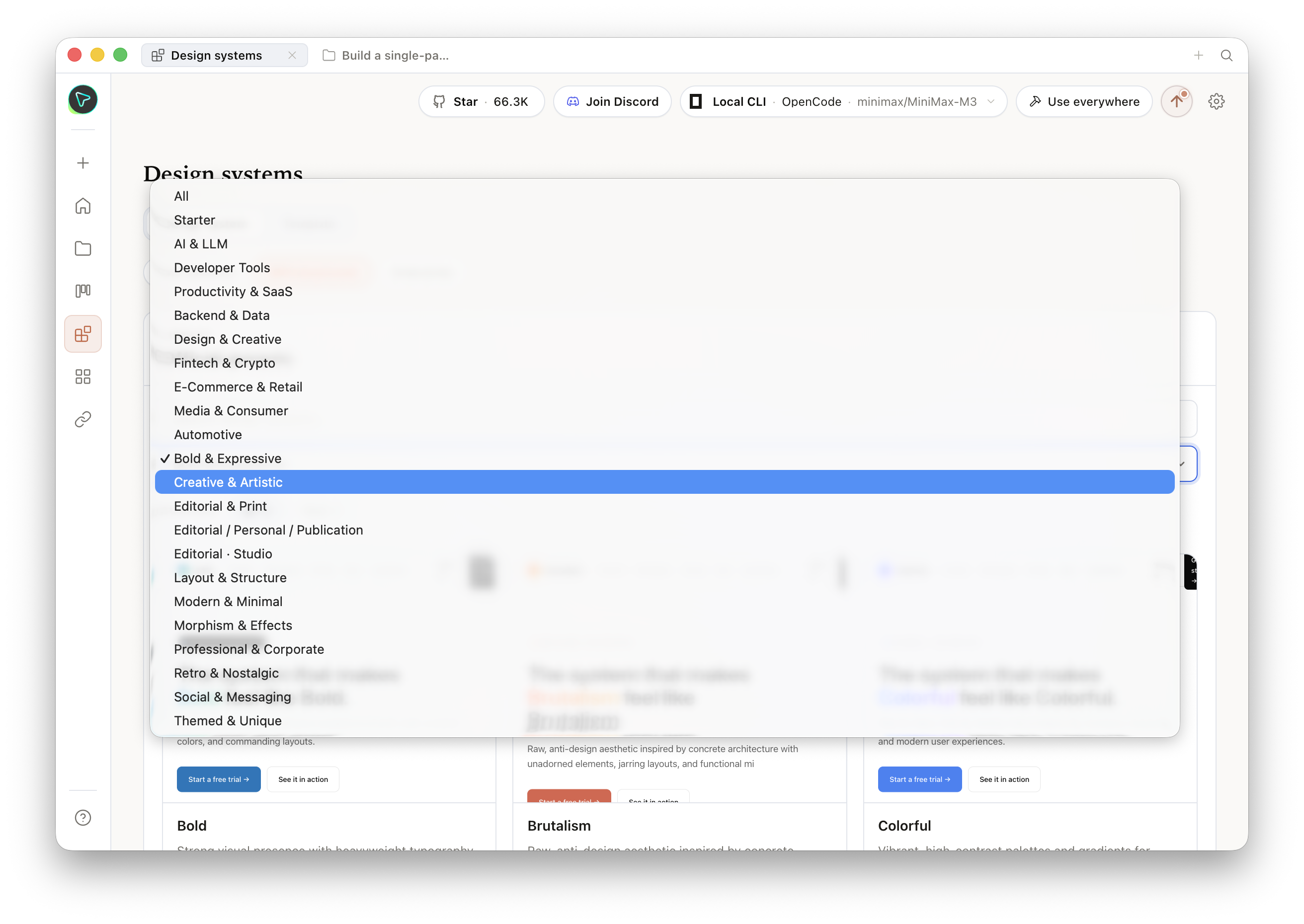Choose Automotive option
This screenshot has height=924, width=1304.
tap(664, 435)
